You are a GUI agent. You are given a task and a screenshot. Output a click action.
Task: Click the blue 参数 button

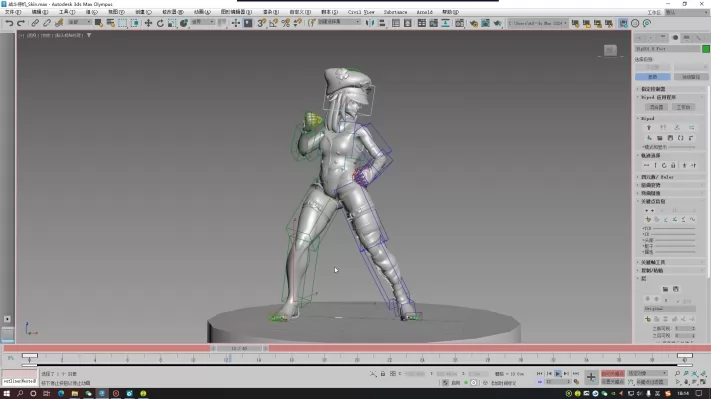pos(653,77)
